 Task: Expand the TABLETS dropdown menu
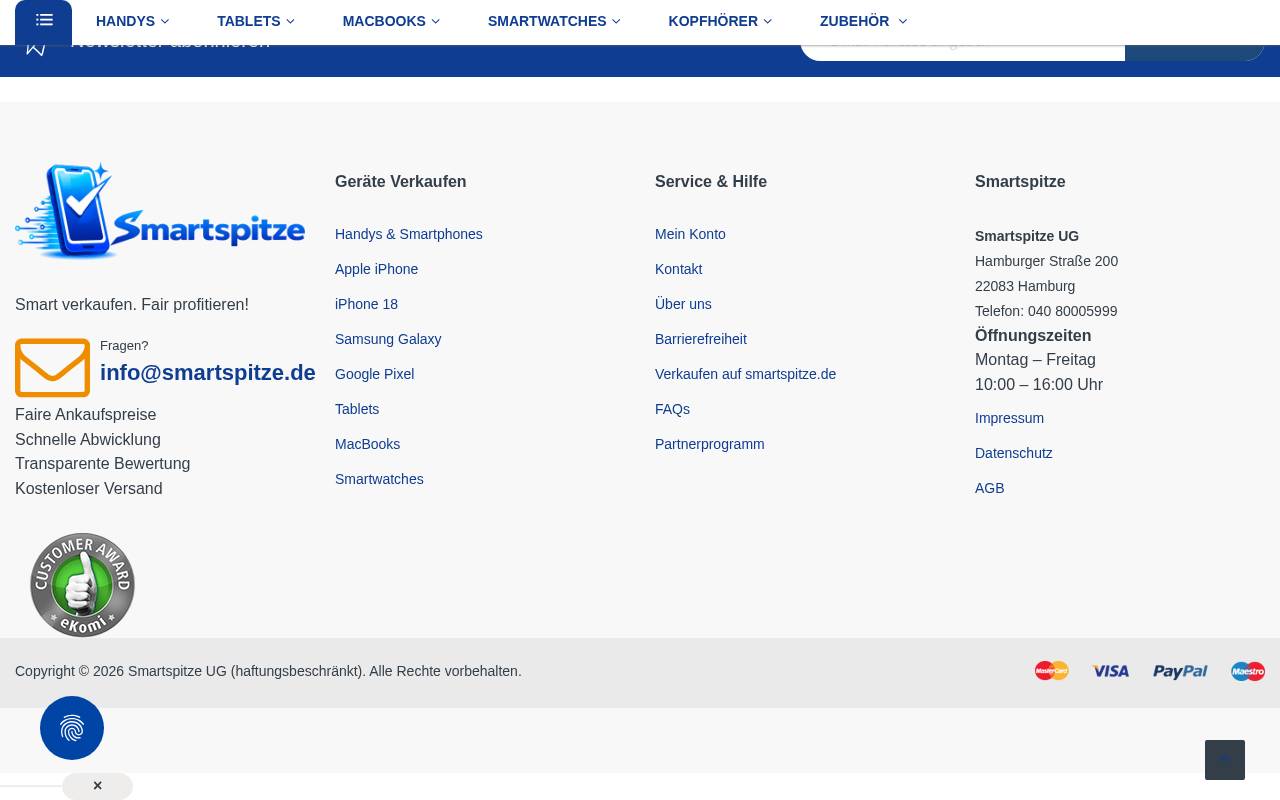255,21
